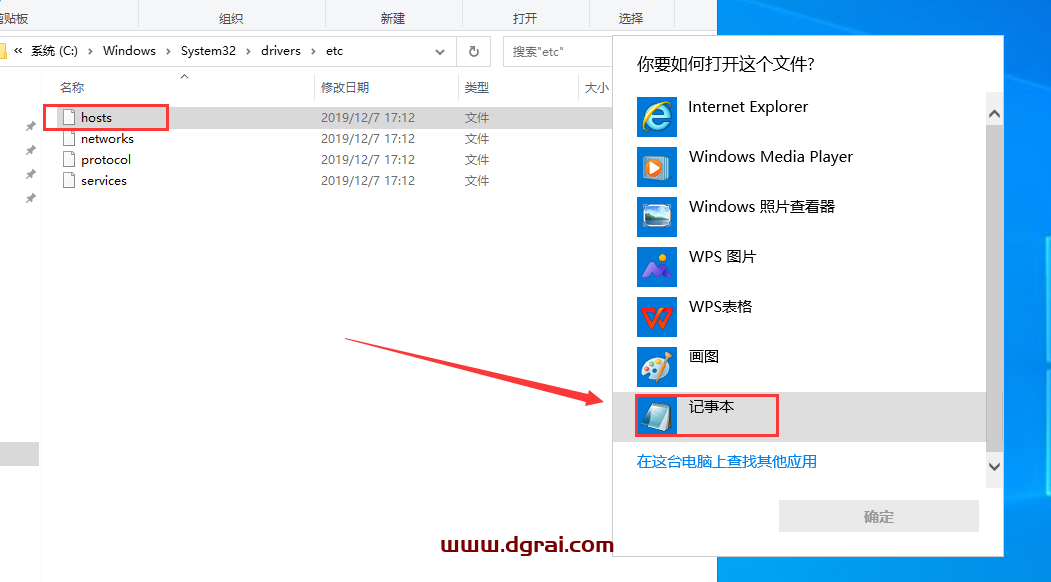Image resolution: width=1051 pixels, height=582 pixels.
Task: Click the 文件 type cell of the protocol row
Action: point(477,160)
